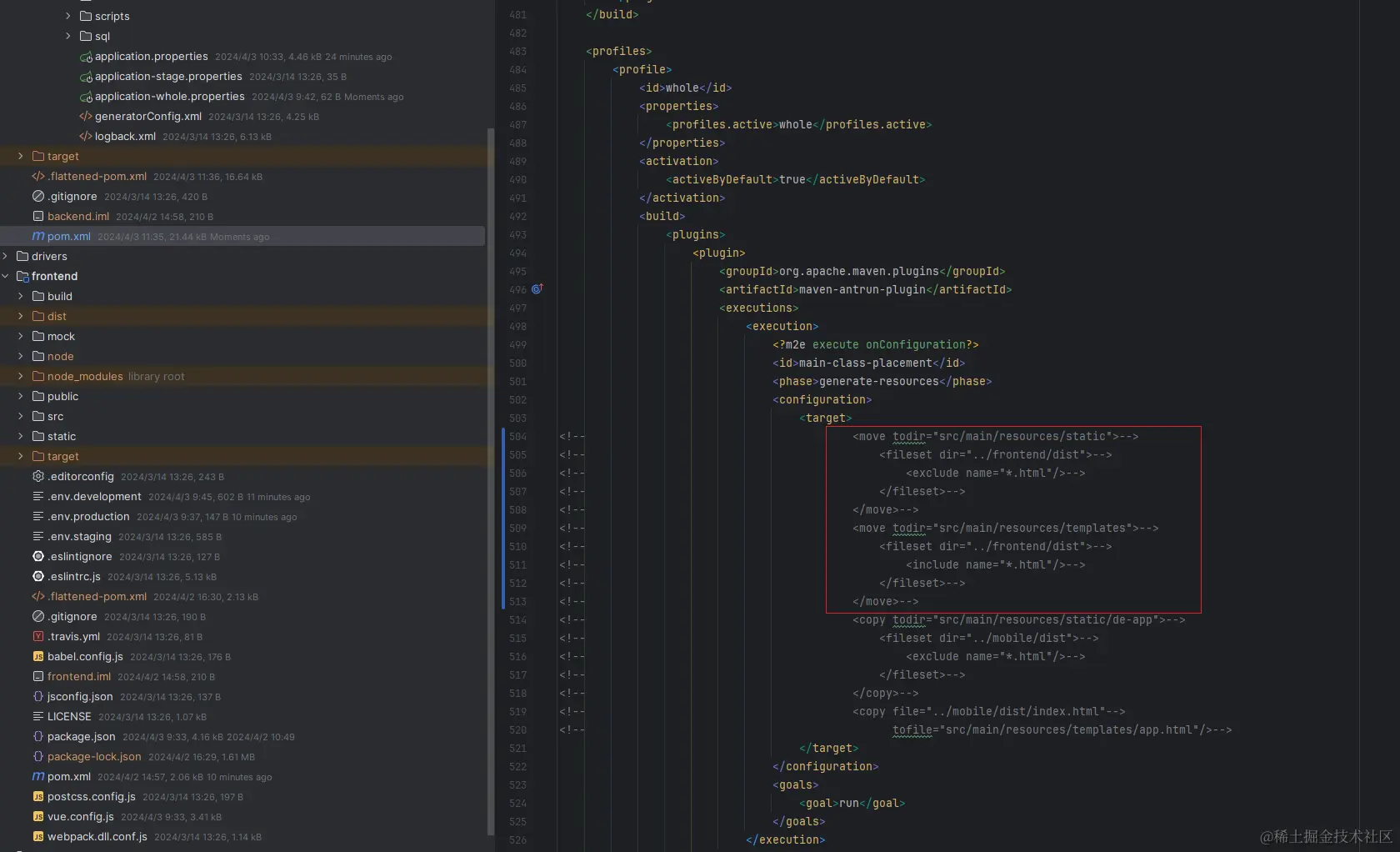
Task: Expand the node folder
Action: tap(21, 357)
